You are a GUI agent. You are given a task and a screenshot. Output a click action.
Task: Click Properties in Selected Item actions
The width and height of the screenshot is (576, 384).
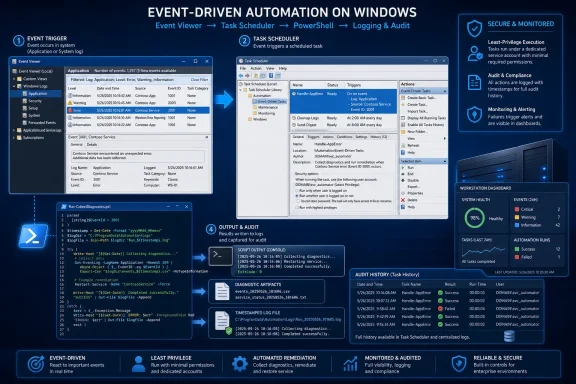[x=415, y=193]
